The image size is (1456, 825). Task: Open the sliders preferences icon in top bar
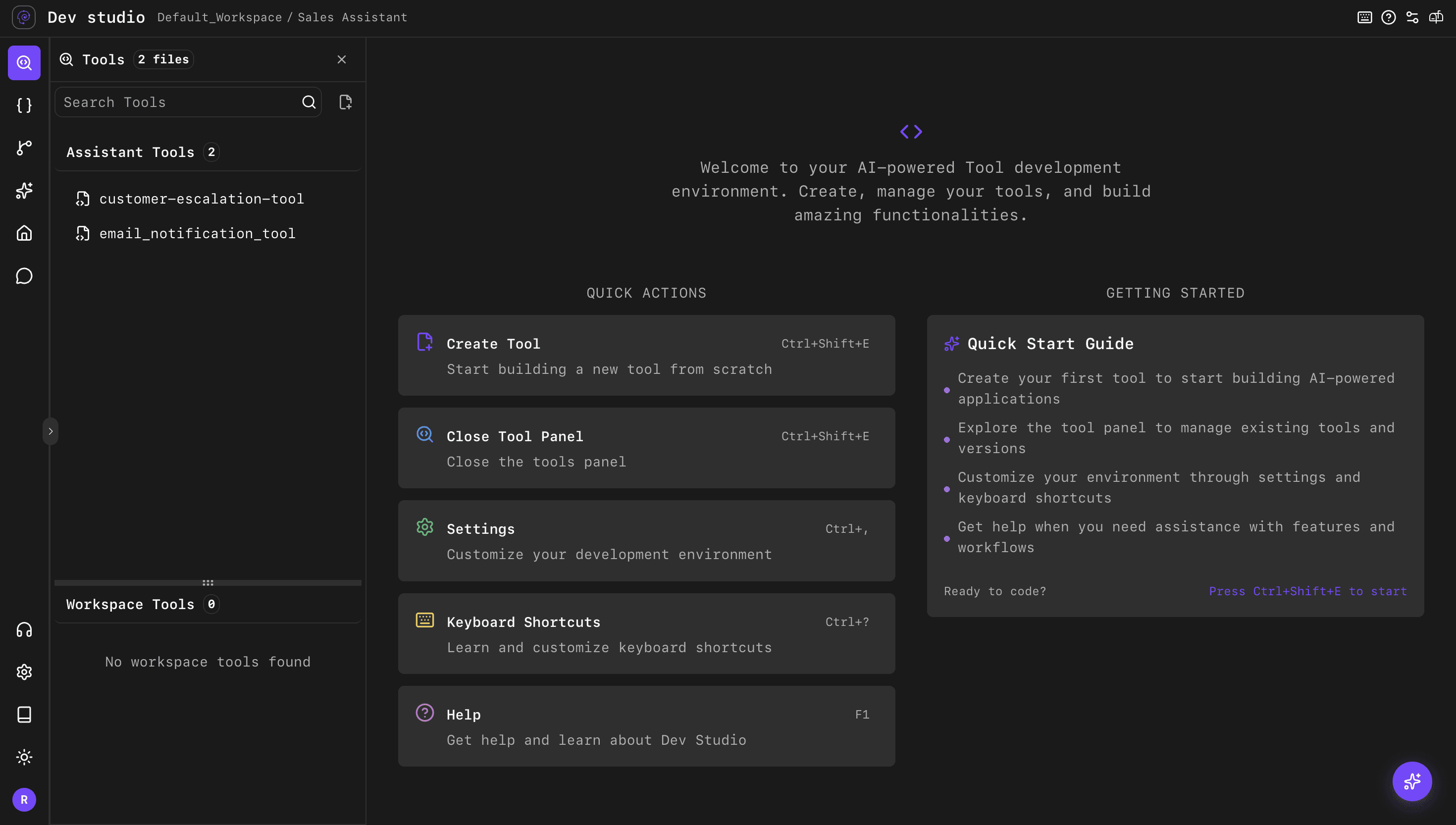1412,17
